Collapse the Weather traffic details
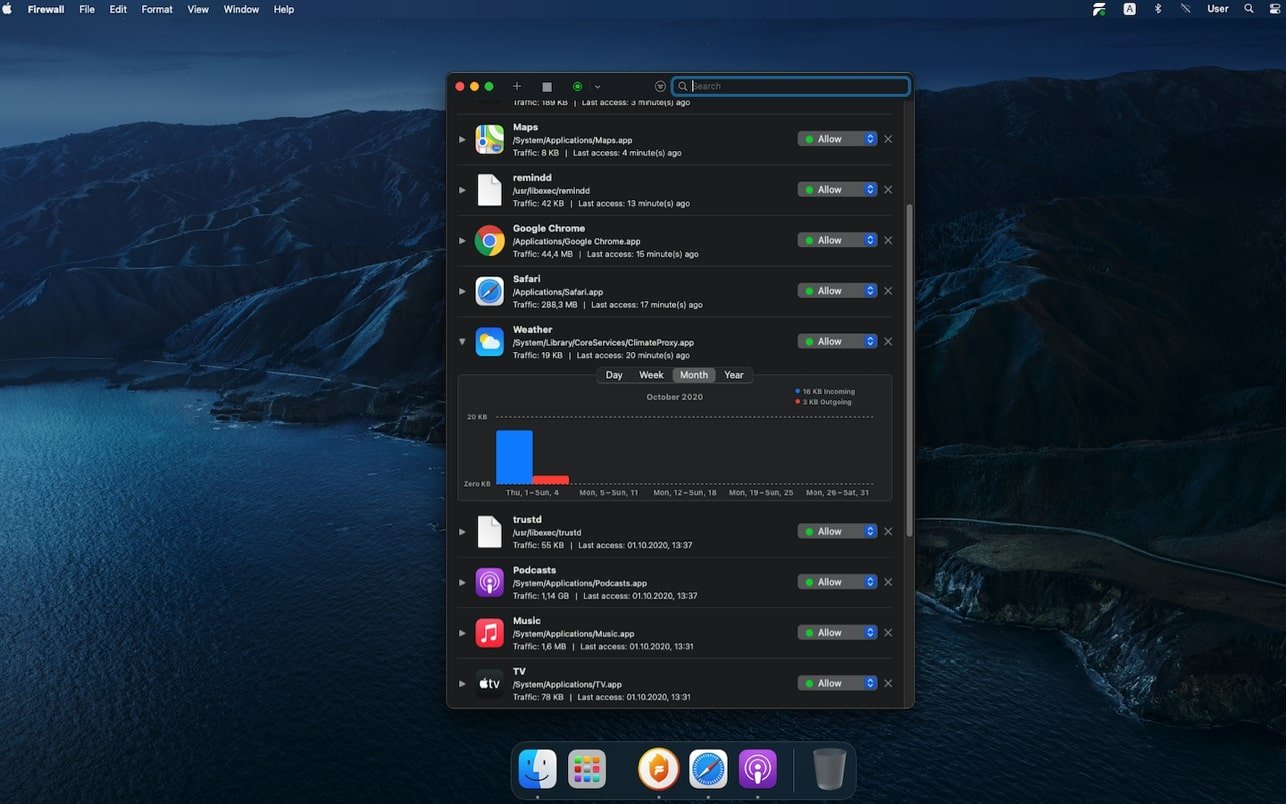This screenshot has width=1286, height=804. tap(462, 342)
